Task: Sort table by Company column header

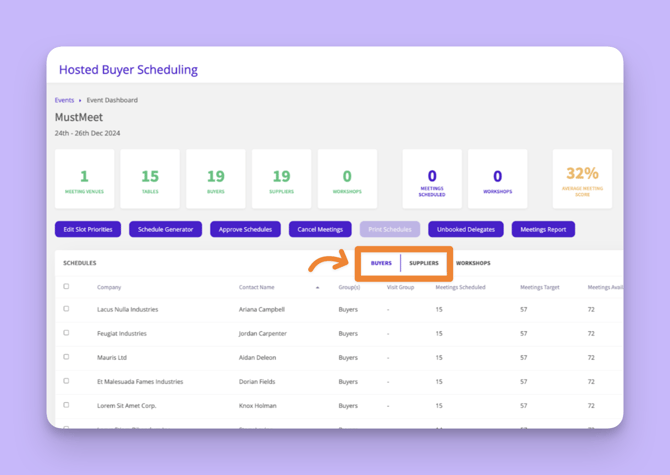Action: 109,287
